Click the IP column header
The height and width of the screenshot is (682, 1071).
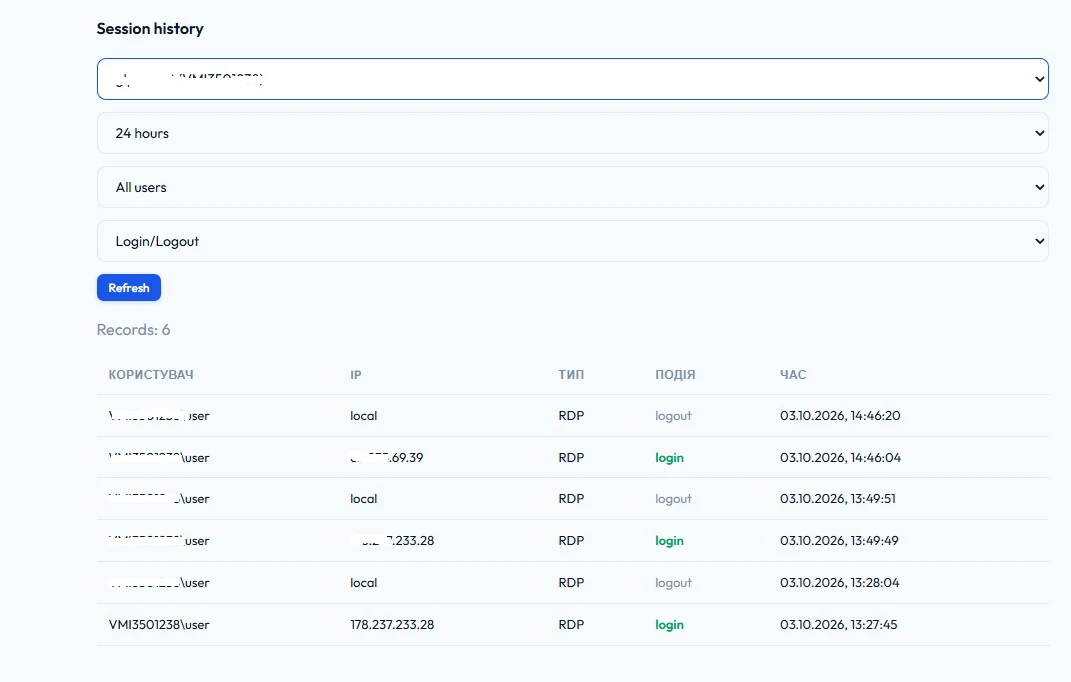click(x=356, y=374)
